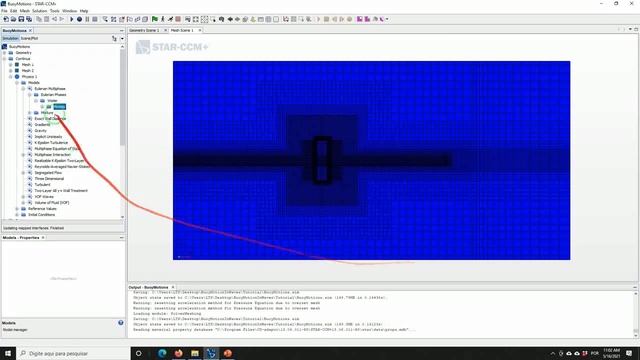
Task: Open Firefox from the taskbar
Action: click(178, 353)
